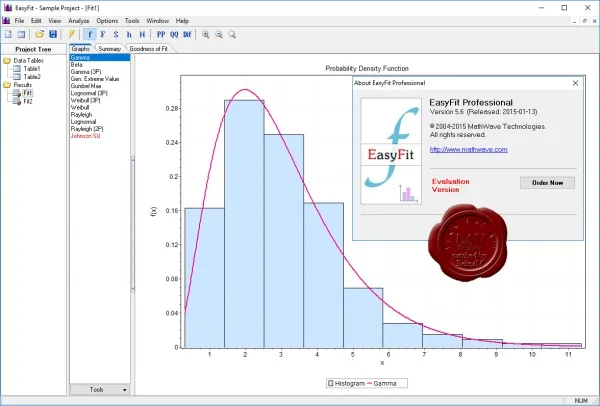Show the survival function (S) graph
Image resolution: width=600 pixels, height=406 pixels.
pos(116,34)
